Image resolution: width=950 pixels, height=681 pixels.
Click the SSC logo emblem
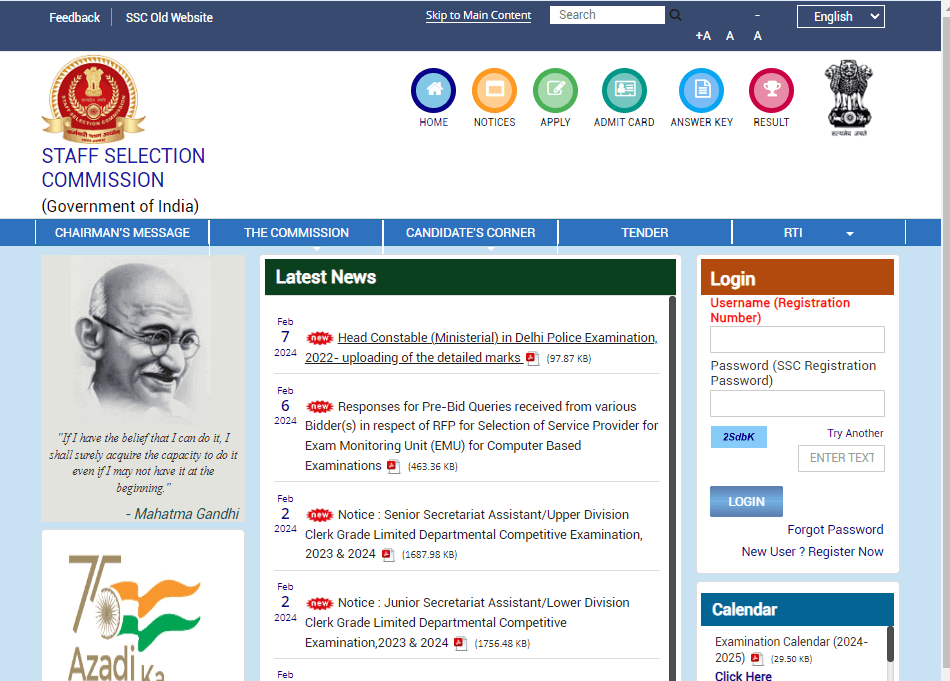(x=93, y=98)
